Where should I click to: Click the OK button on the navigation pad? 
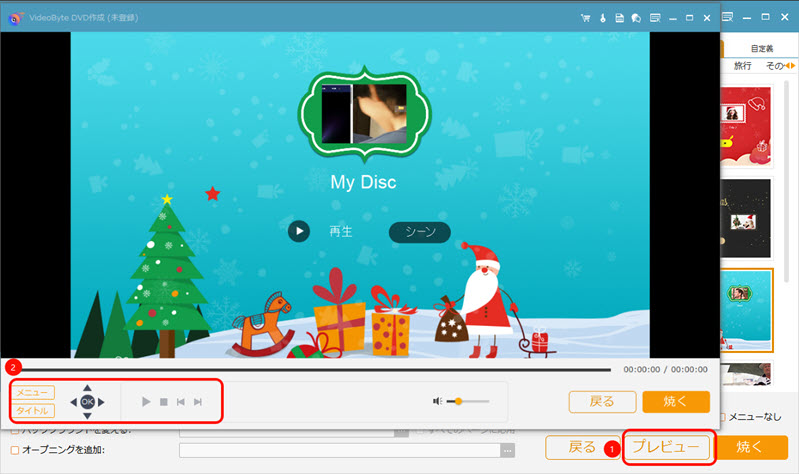pos(87,402)
